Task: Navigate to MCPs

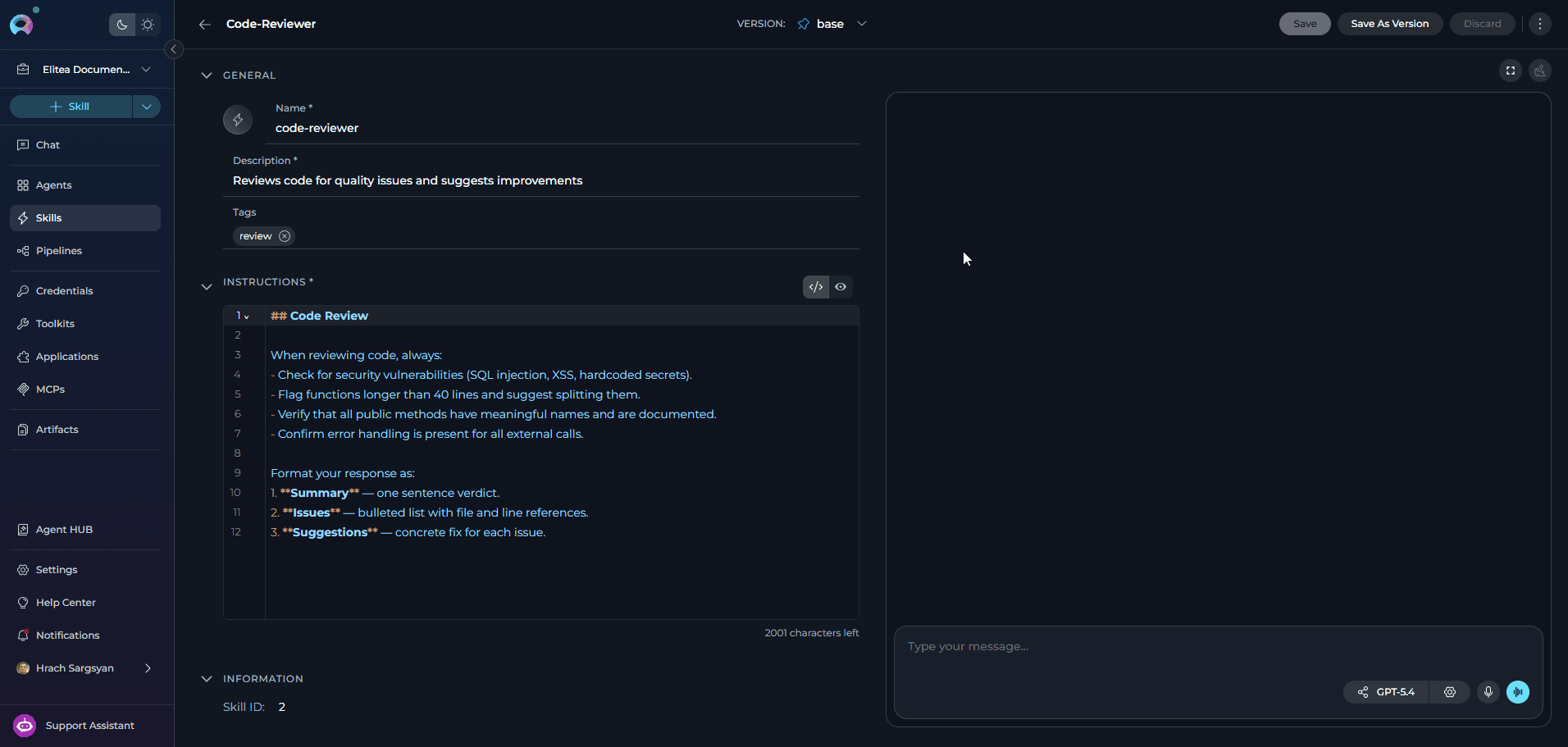Action: coord(85,389)
